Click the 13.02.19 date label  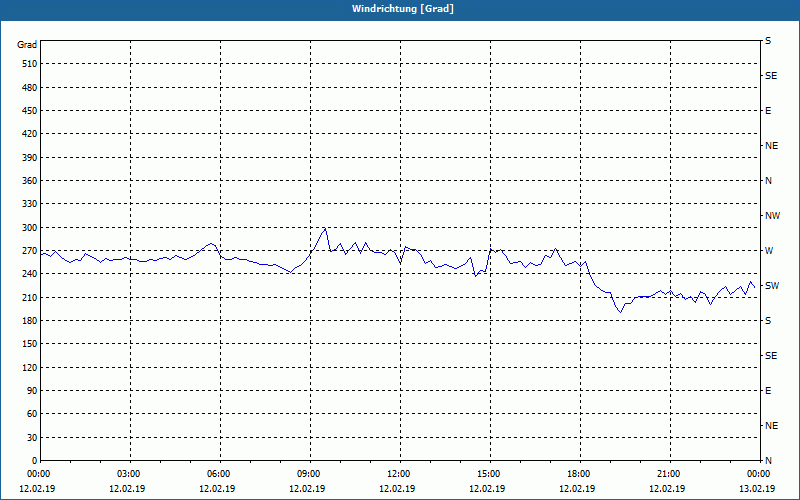757,488
